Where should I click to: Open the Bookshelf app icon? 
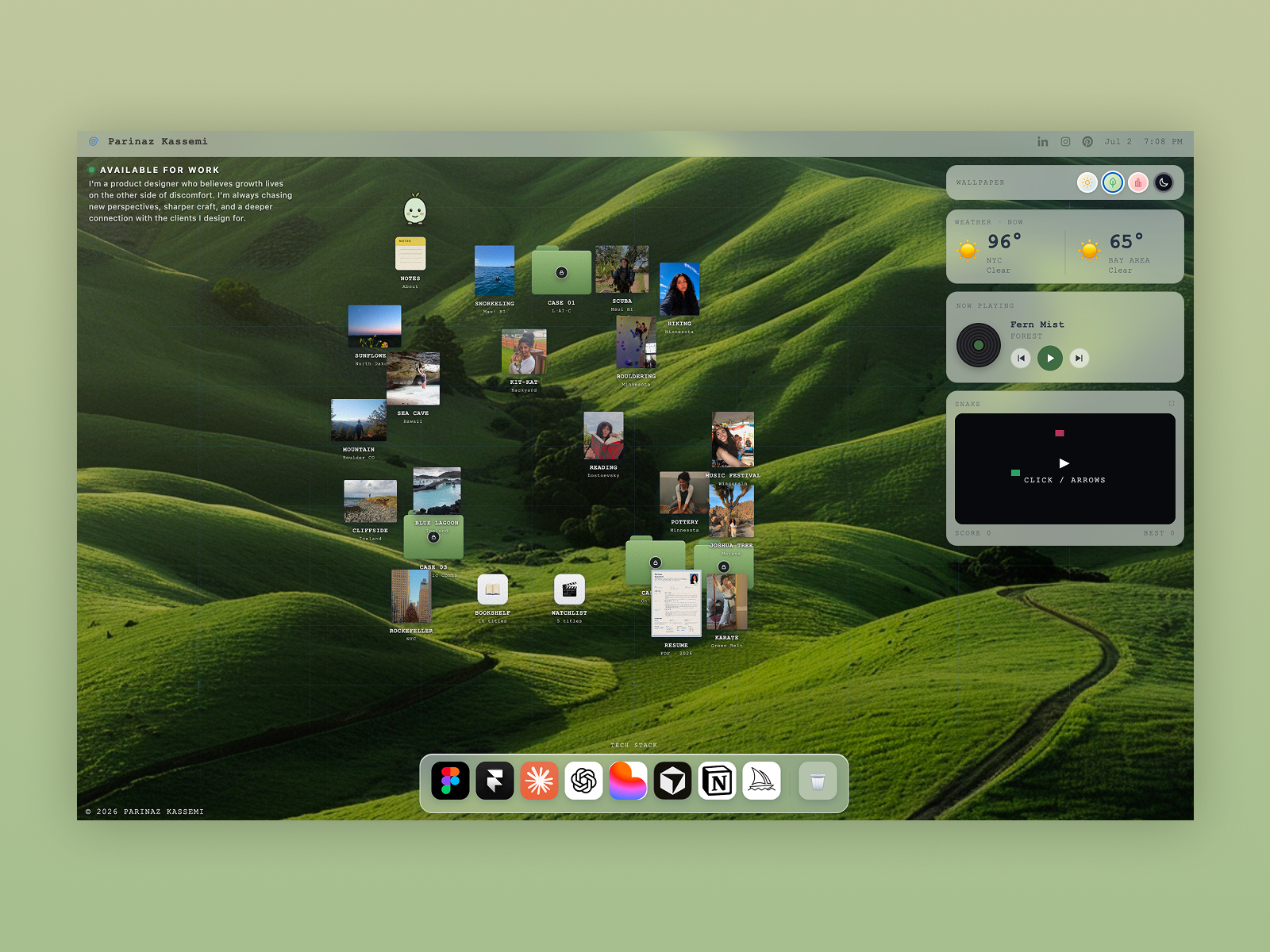492,589
